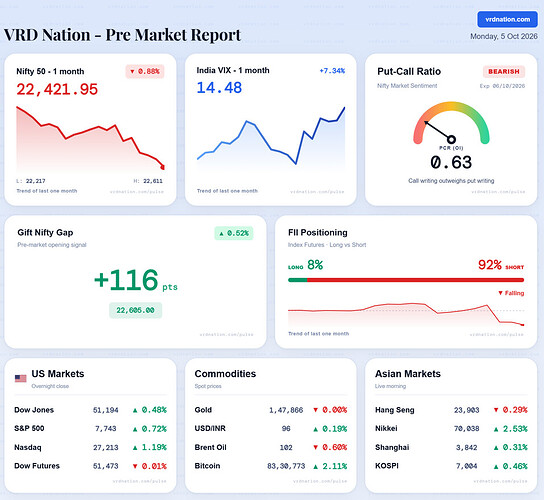Click the Shanghai value 3,842
This screenshot has height=500, width=544.
click(467, 448)
